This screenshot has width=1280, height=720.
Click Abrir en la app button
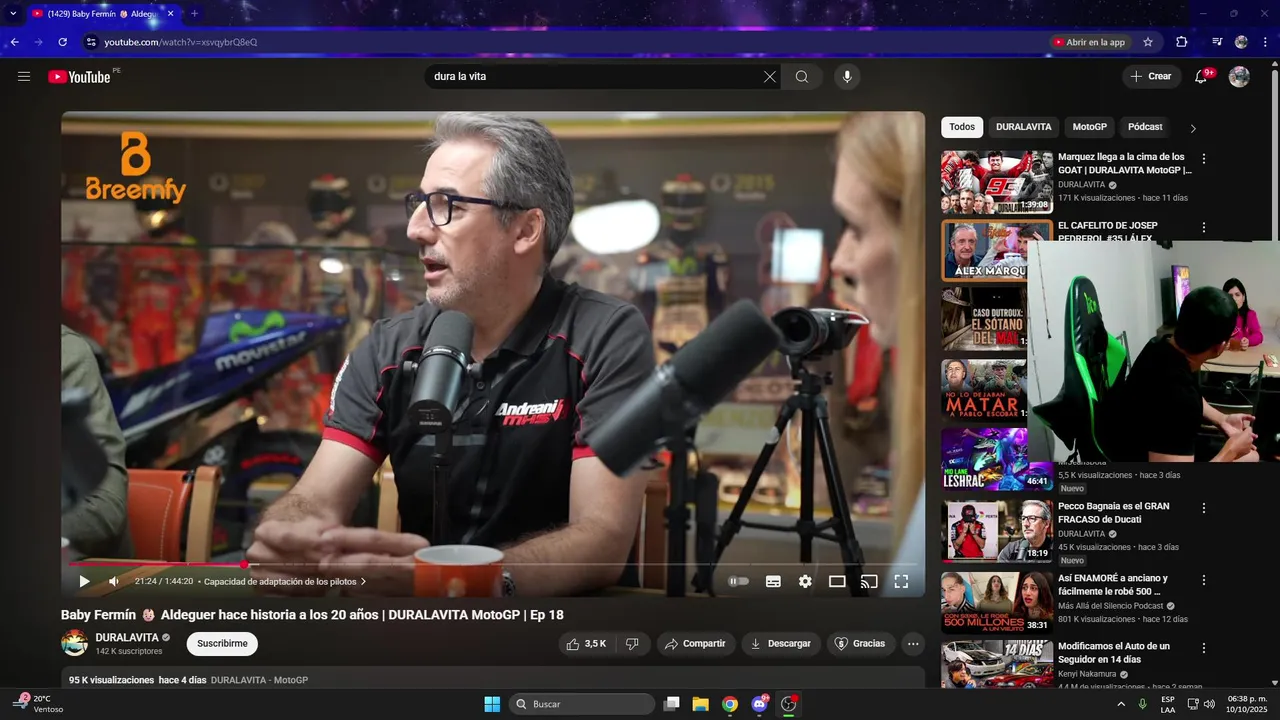click(1090, 42)
